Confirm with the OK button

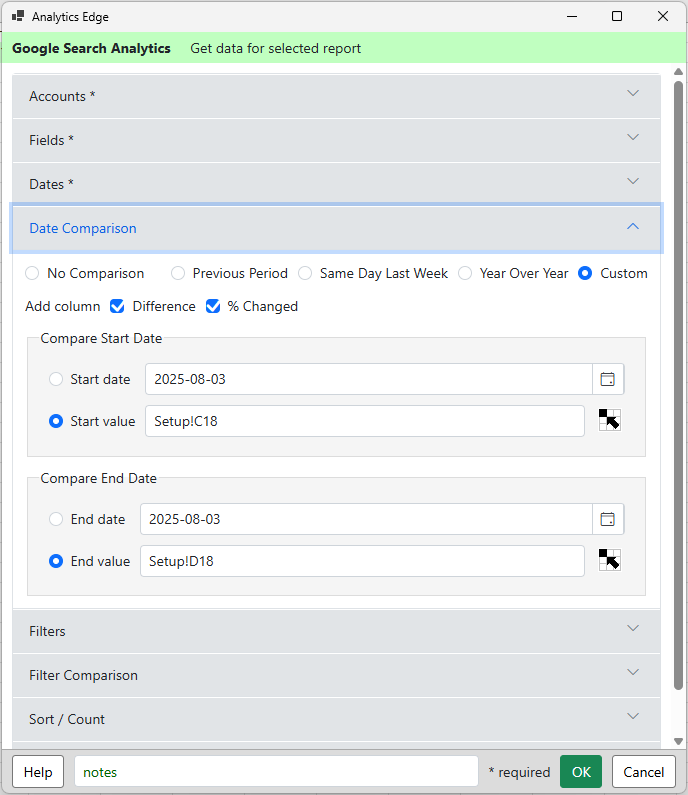tap(581, 772)
